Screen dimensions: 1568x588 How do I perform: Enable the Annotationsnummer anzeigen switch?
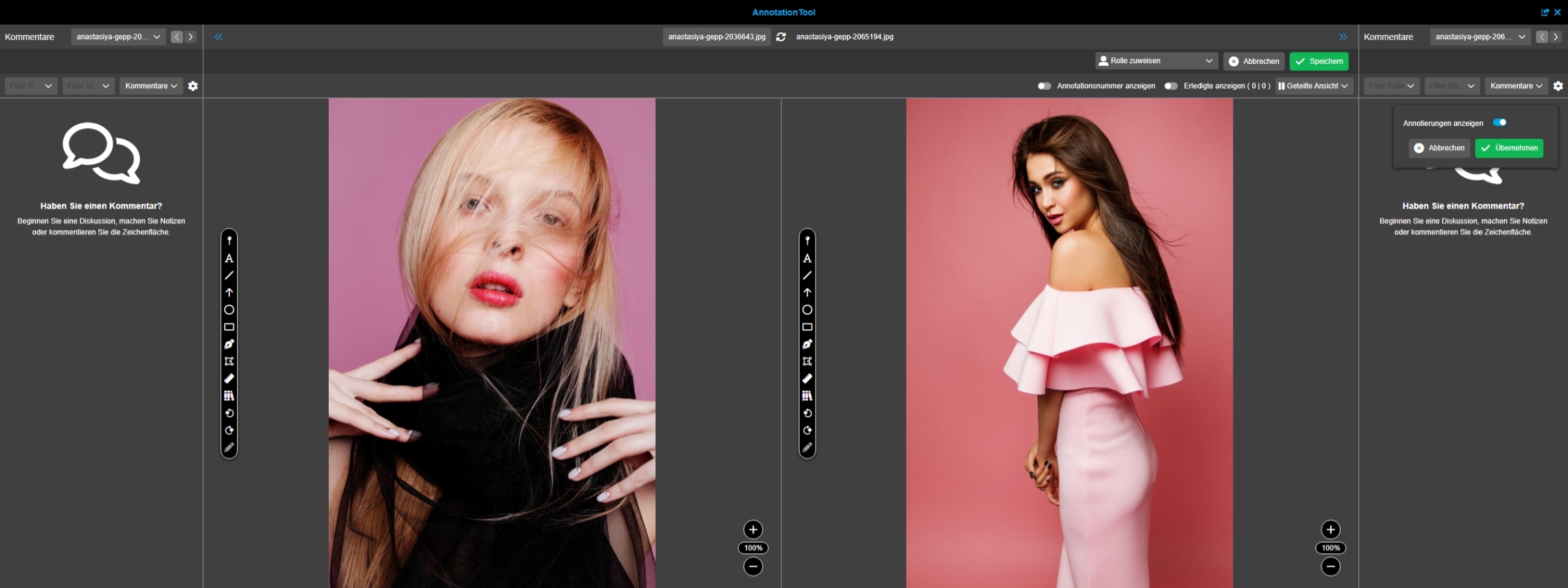pyautogui.click(x=1044, y=86)
